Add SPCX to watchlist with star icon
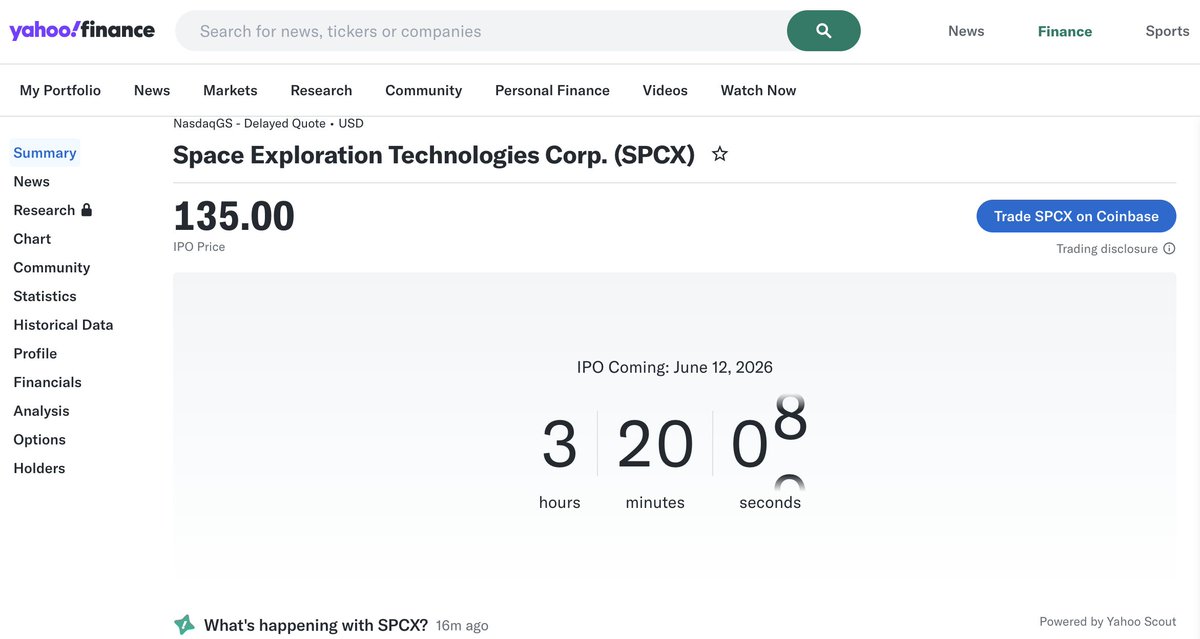This screenshot has width=1200, height=639. click(719, 154)
